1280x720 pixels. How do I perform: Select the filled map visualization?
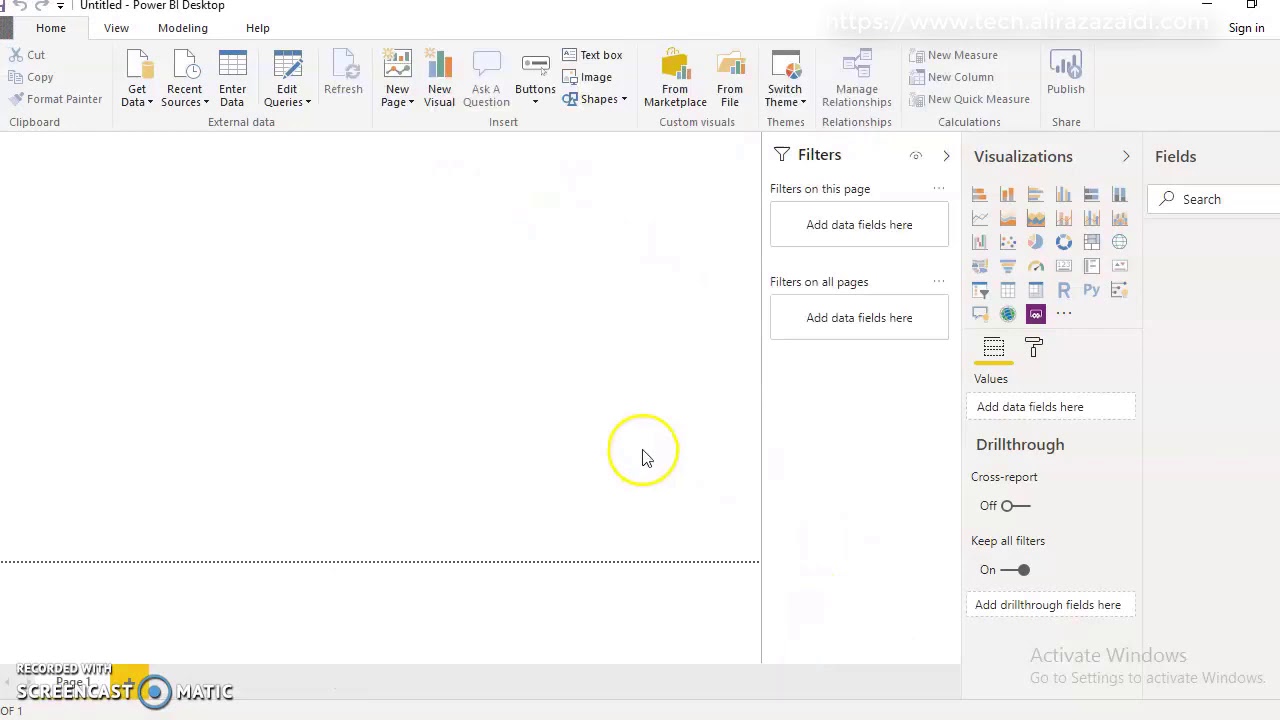click(x=980, y=266)
